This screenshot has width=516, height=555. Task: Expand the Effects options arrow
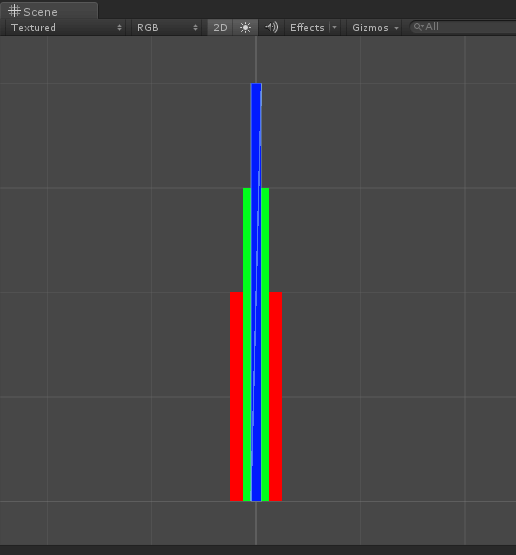pyautogui.click(x=334, y=27)
